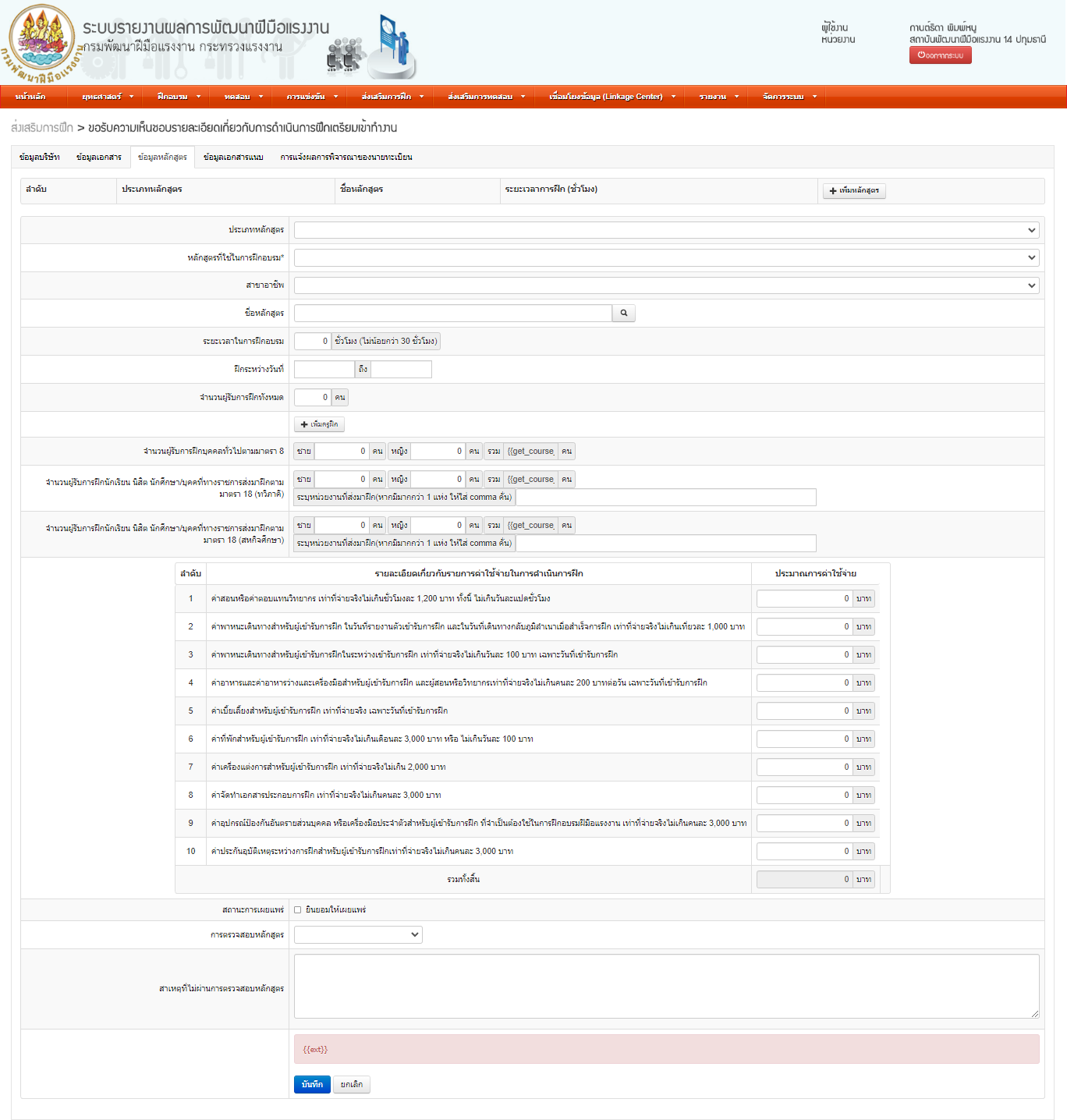Click the สาเหตุที่ไม่ผ่านการตรวจสอบหลักสูตร text area

click(x=667, y=987)
